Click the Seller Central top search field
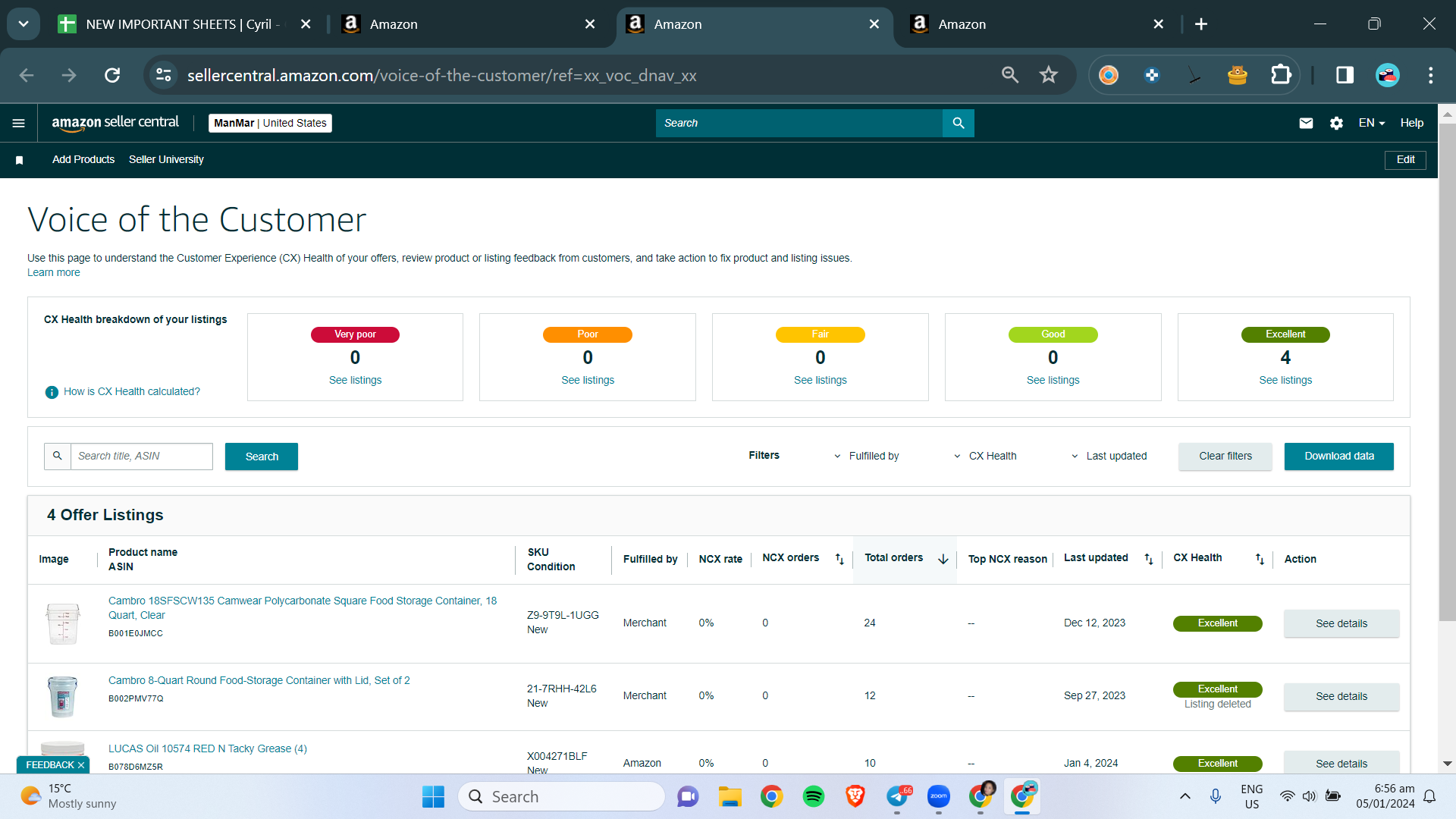The image size is (1456, 819). 799,123
